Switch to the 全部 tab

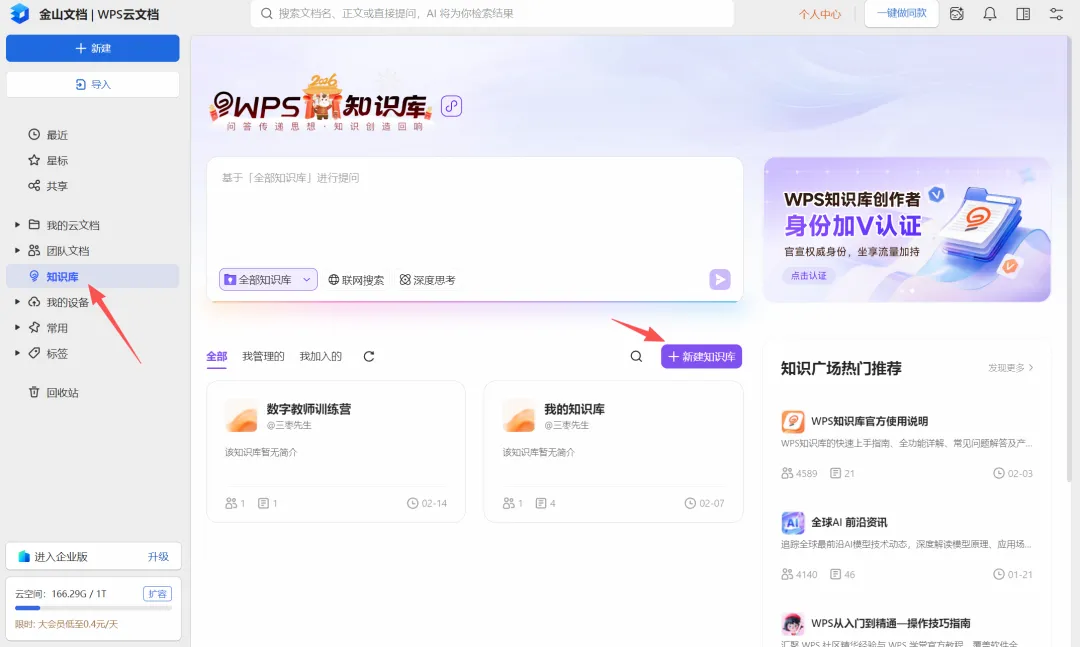(216, 356)
